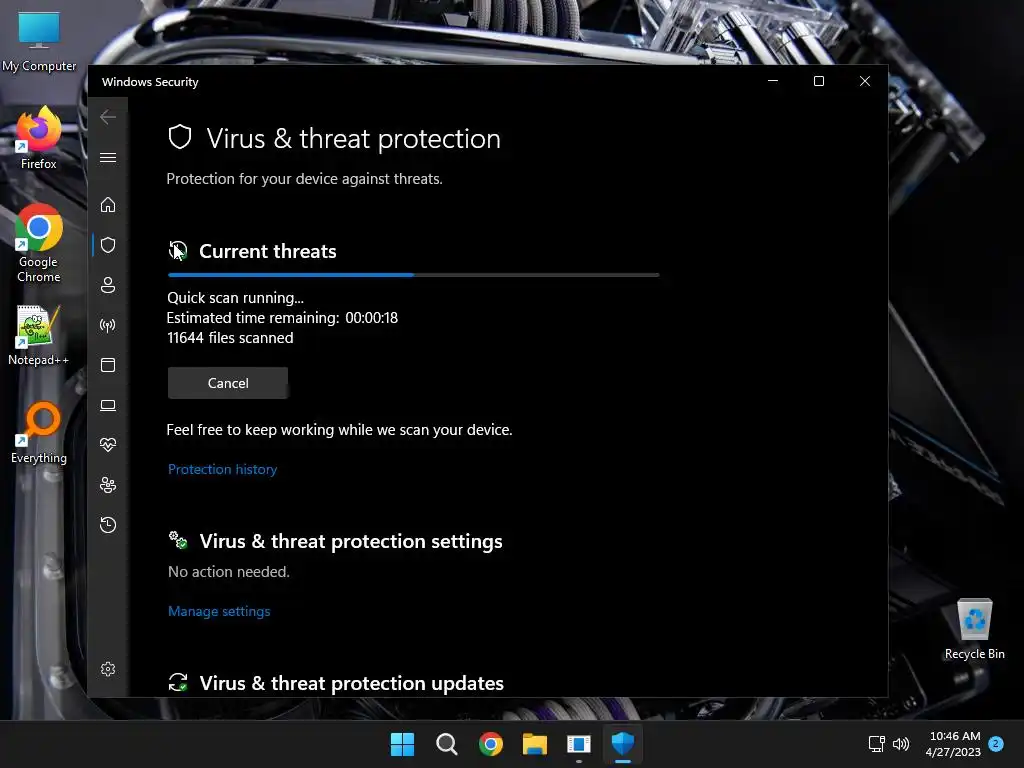Select the Notepad++ desktop shortcut
Viewport: 1024px width, 768px height.
[39, 335]
